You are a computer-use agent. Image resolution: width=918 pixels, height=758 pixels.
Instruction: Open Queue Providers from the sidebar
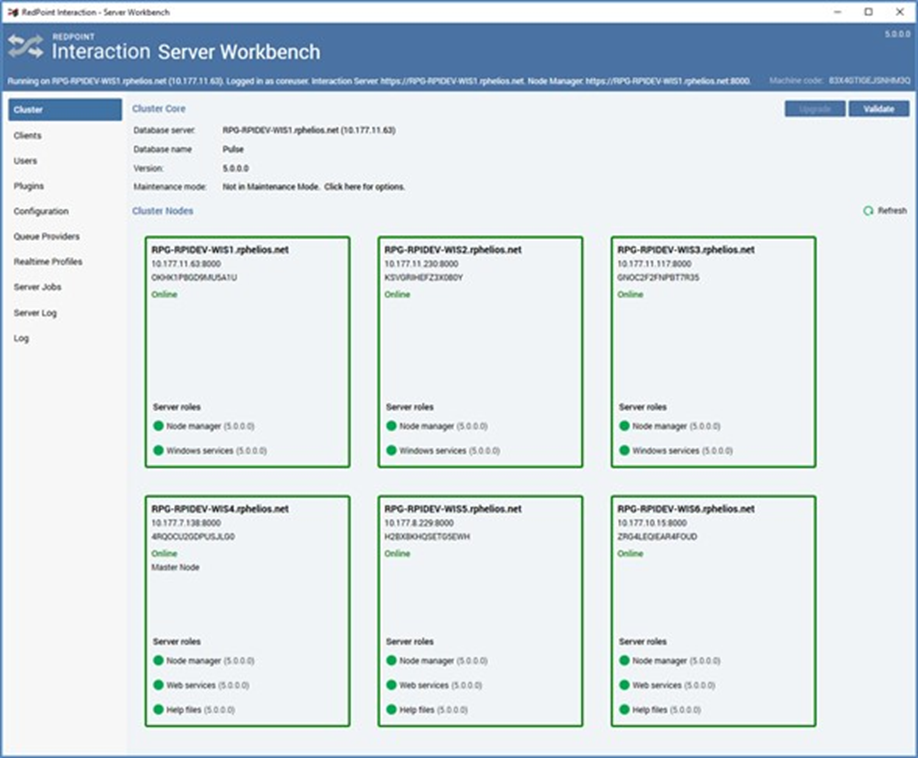point(46,237)
